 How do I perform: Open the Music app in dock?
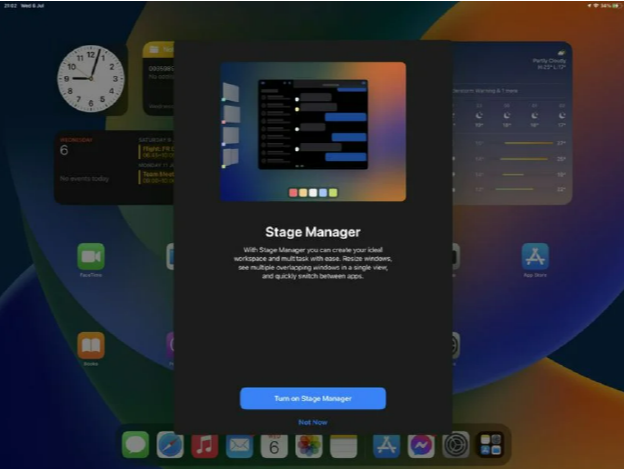[205, 445]
